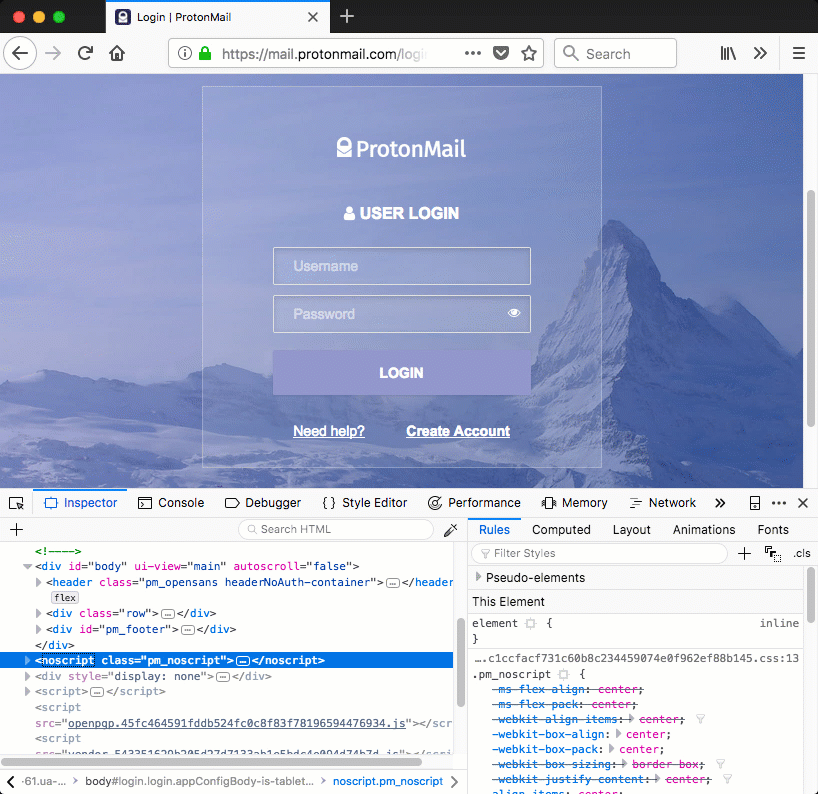Screen dimensions: 818x794
Task: Toggle the pseudo-classes panel
Action: (773, 554)
